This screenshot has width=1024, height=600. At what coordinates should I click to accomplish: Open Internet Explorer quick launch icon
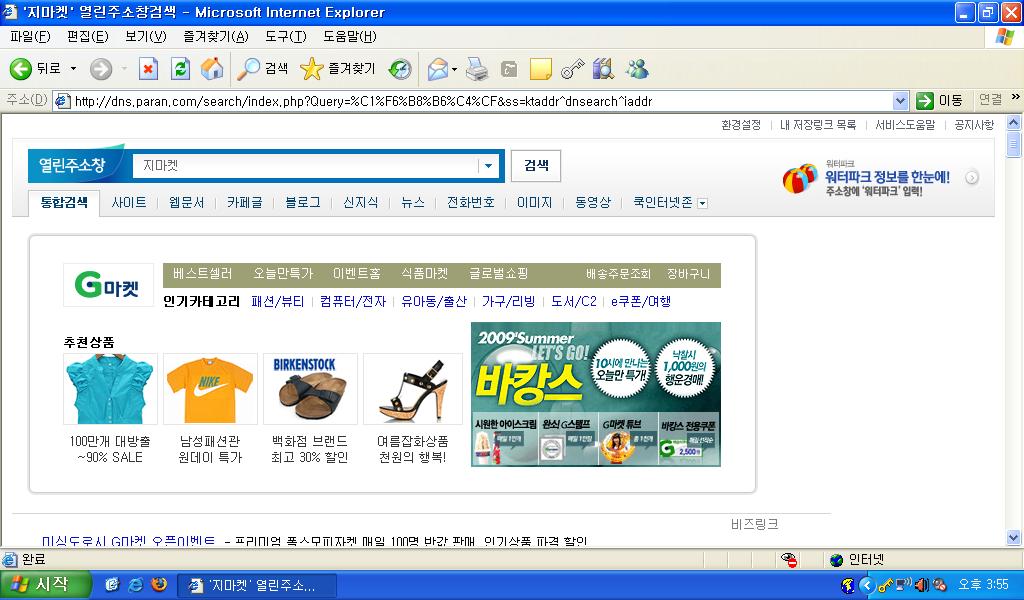pyautogui.click(x=135, y=584)
